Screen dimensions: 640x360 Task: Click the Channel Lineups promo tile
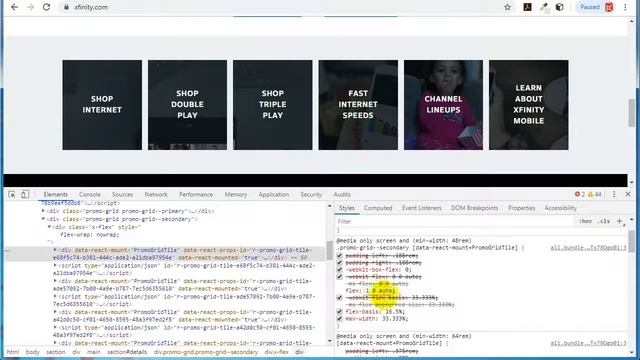443,105
